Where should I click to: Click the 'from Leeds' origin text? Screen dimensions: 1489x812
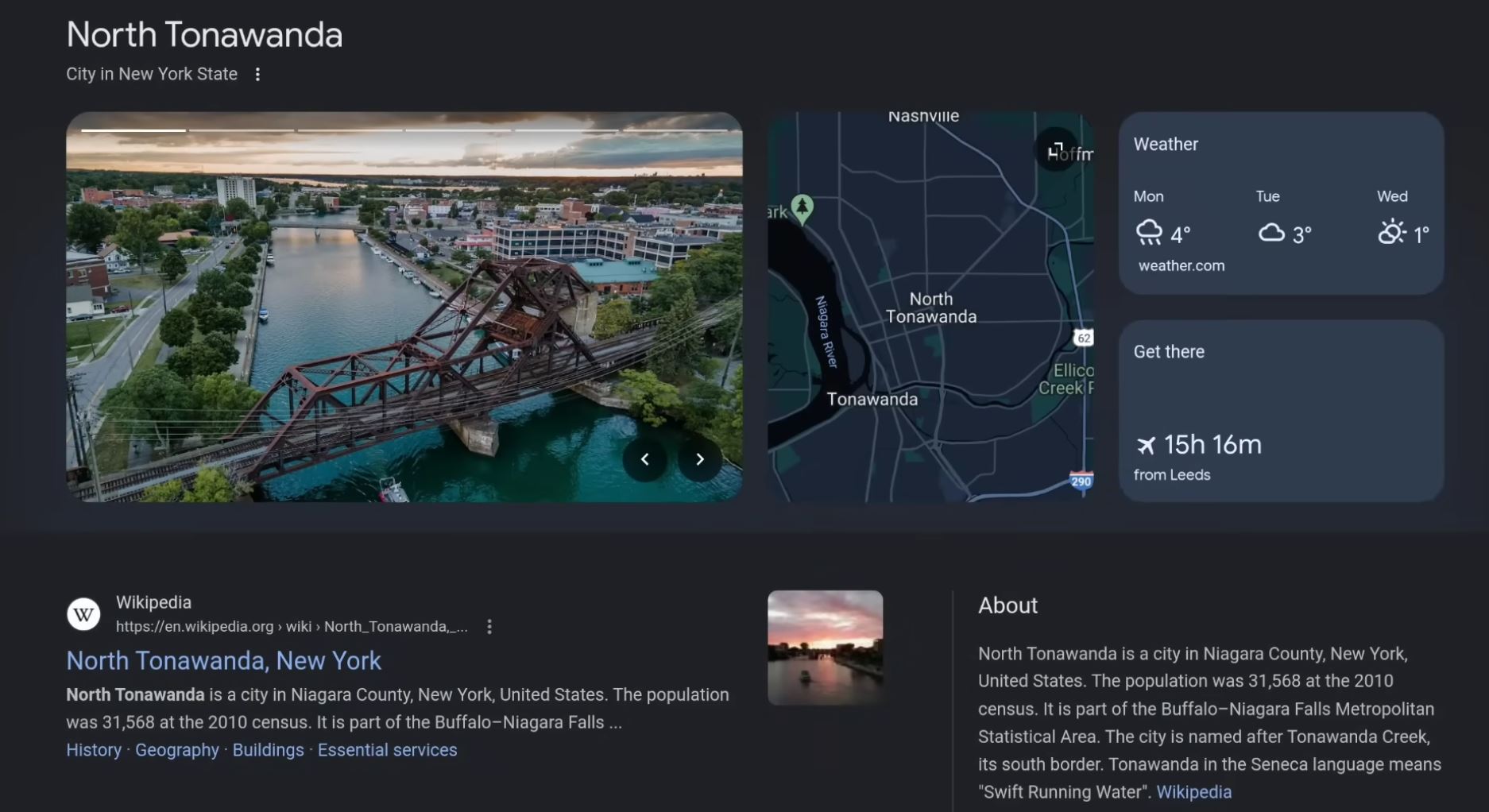click(1172, 475)
